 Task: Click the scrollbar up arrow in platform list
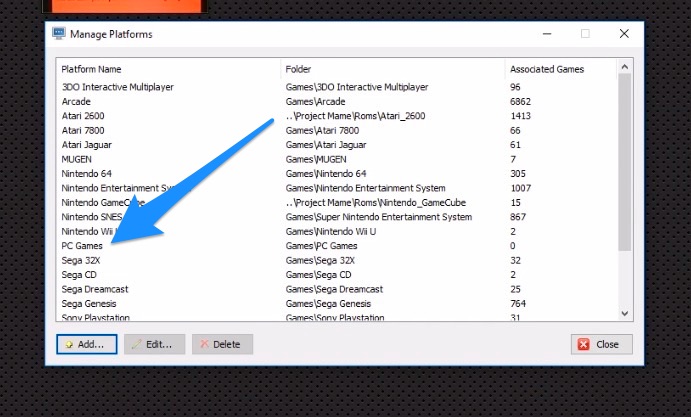click(624, 67)
